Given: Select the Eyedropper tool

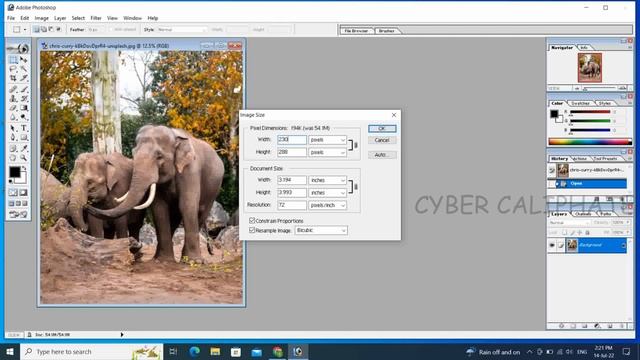Looking at the screenshot, I should 24,149.
